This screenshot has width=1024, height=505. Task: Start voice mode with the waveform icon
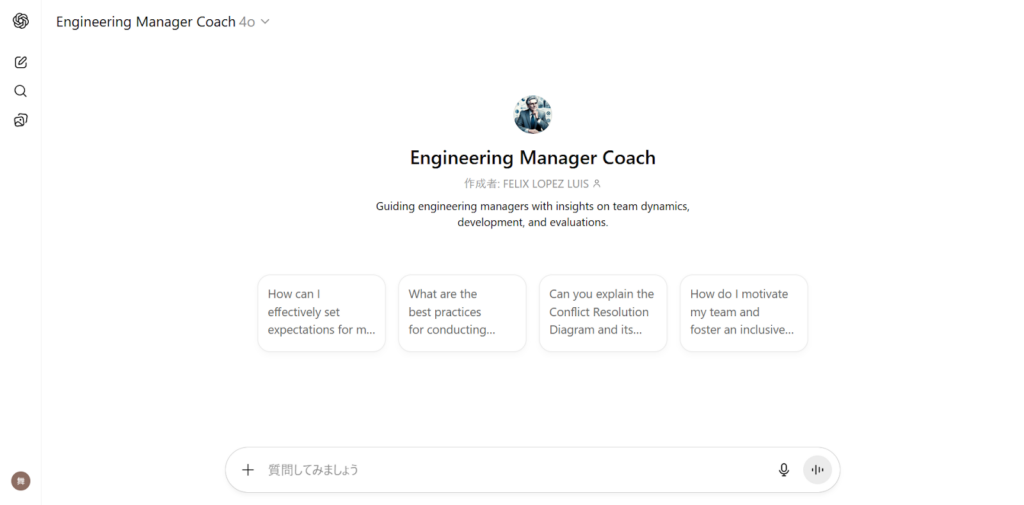[818, 470]
